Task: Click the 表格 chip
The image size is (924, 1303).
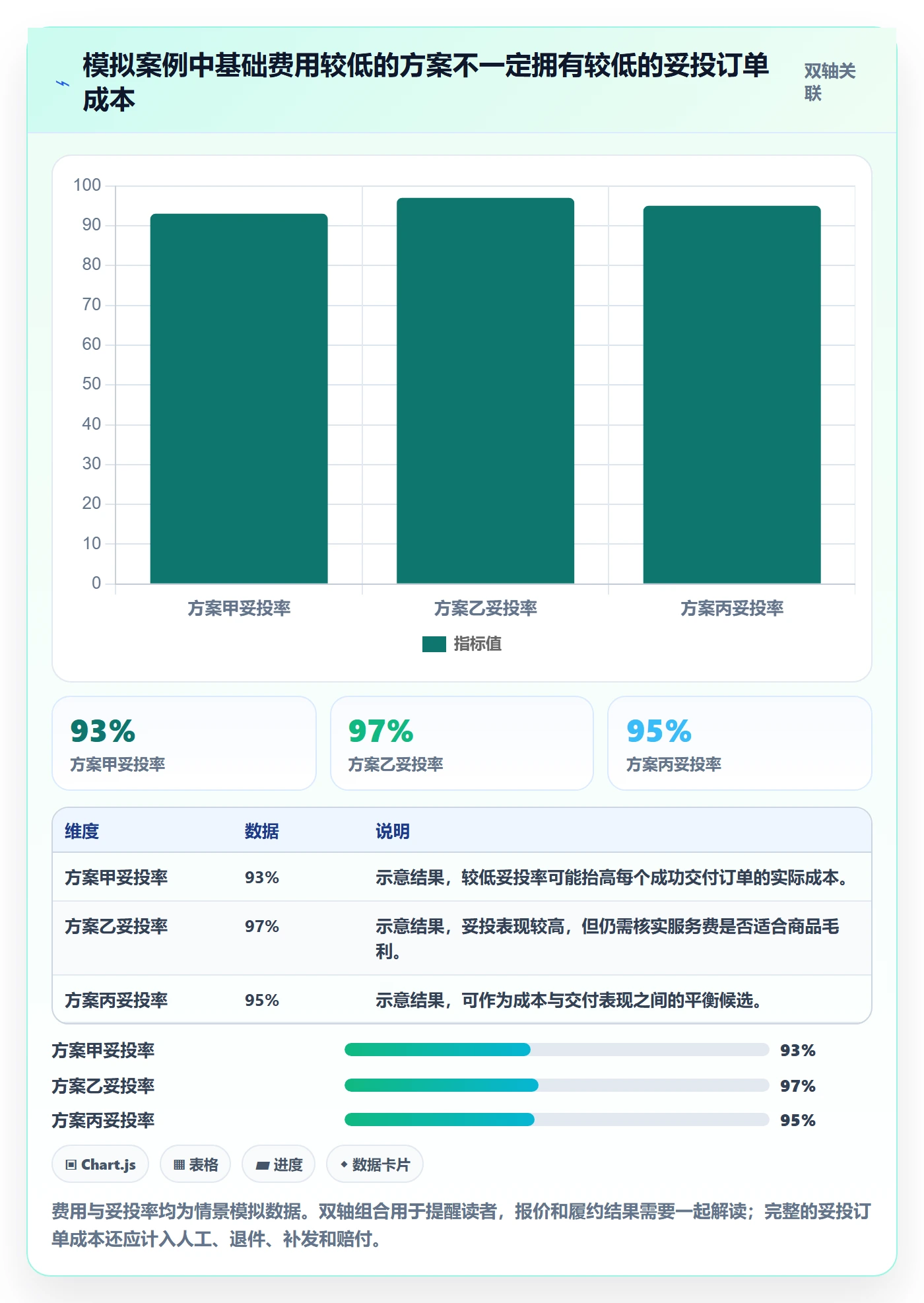Action: tap(195, 1164)
